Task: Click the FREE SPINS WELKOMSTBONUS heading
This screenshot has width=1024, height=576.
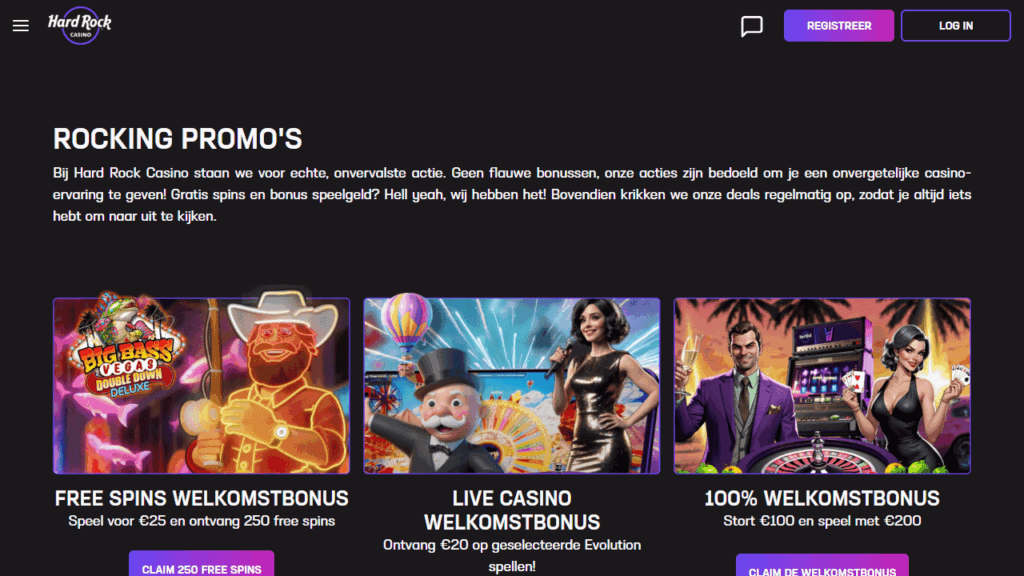Action: [201, 497]
